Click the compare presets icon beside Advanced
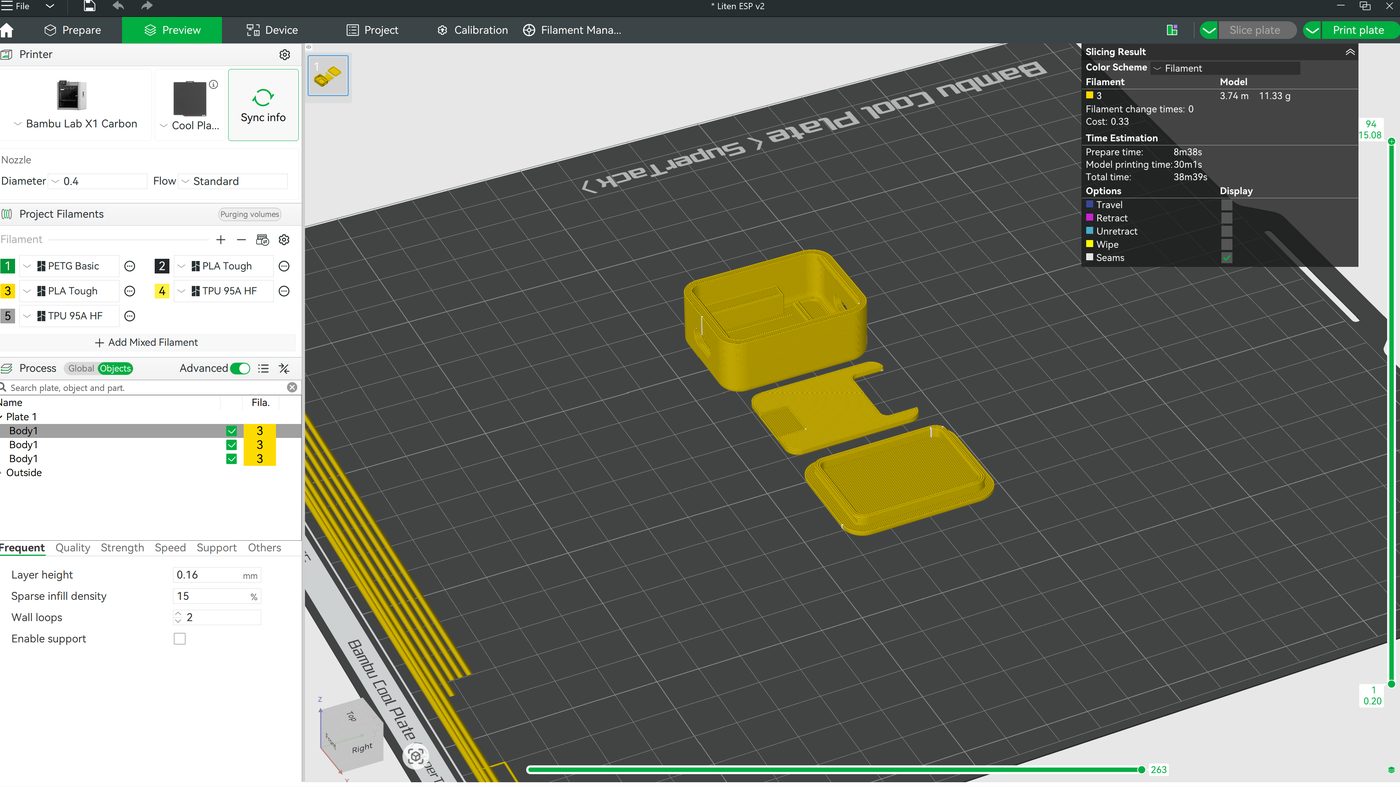 284,368
